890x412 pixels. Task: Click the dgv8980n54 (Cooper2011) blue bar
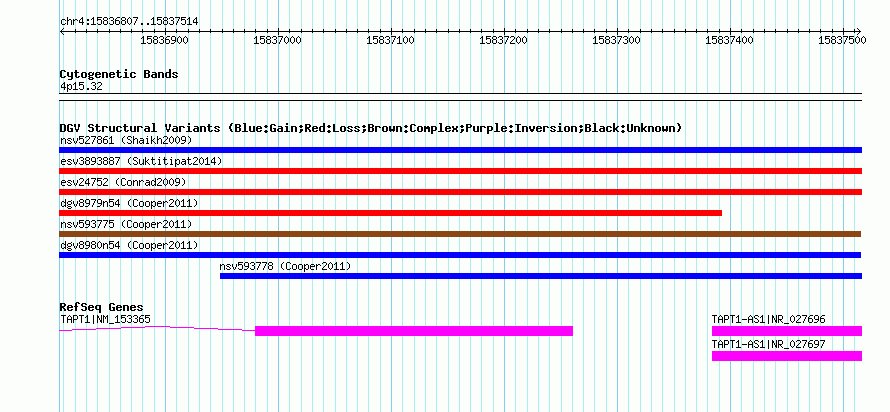coord(460,255)
